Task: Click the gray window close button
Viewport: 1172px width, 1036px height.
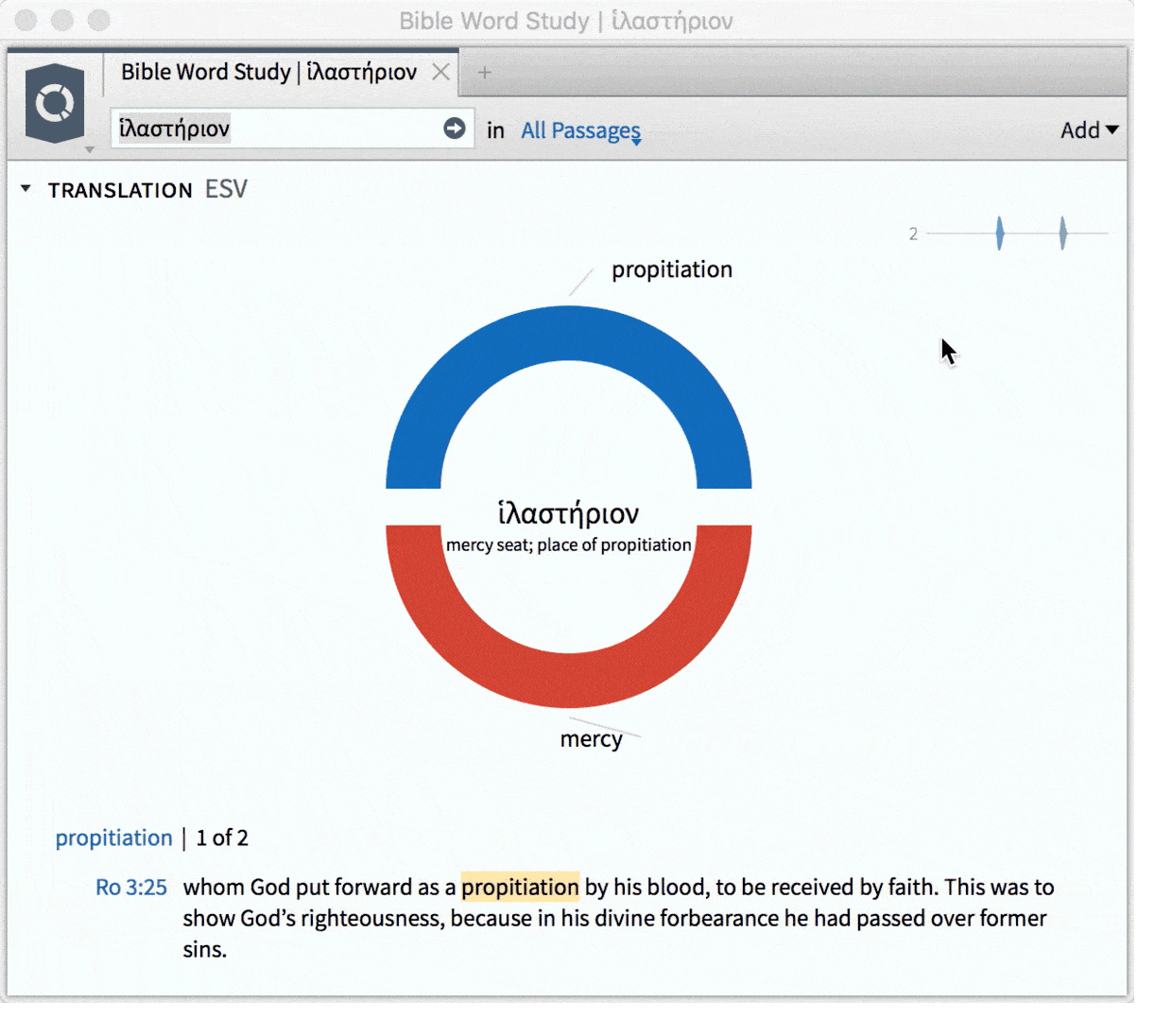Action: pyautogui.click(x=26, y=20)
